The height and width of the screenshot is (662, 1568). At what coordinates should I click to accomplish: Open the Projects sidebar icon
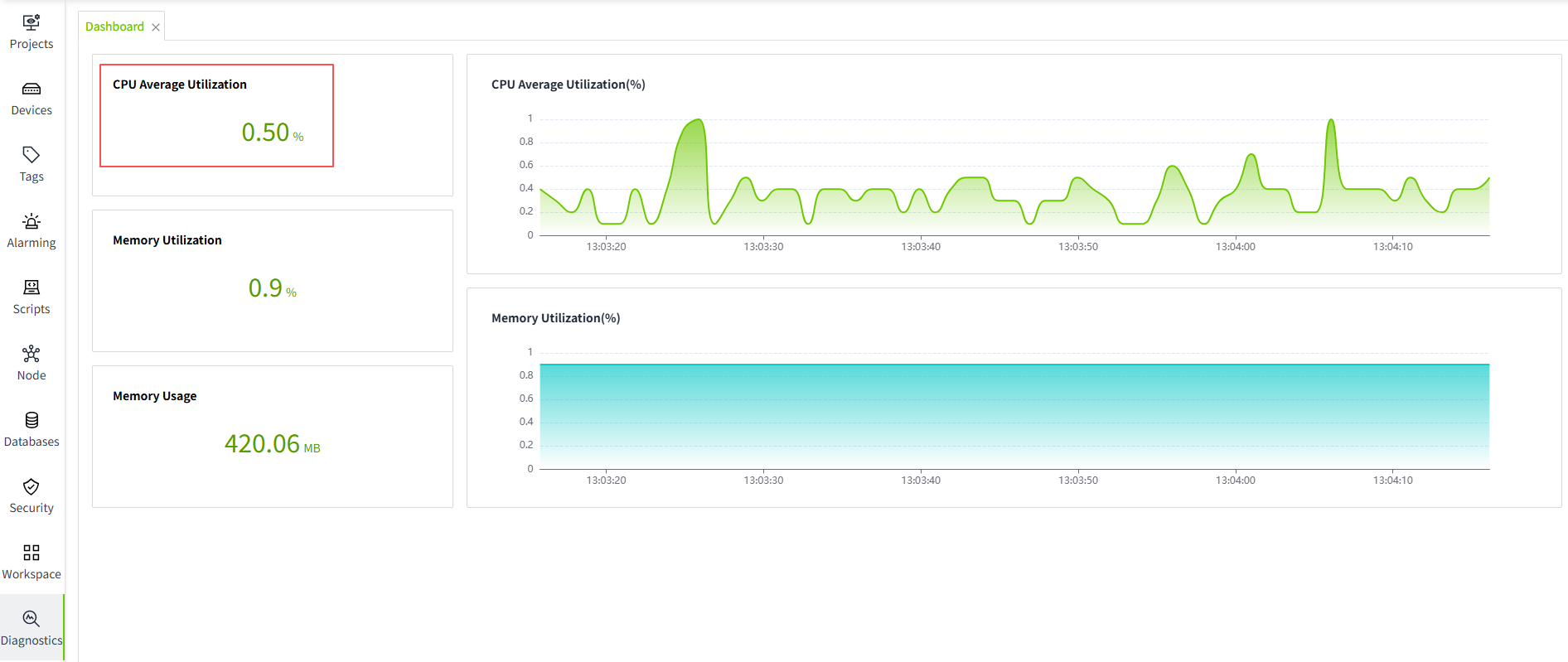pos(31,22)
